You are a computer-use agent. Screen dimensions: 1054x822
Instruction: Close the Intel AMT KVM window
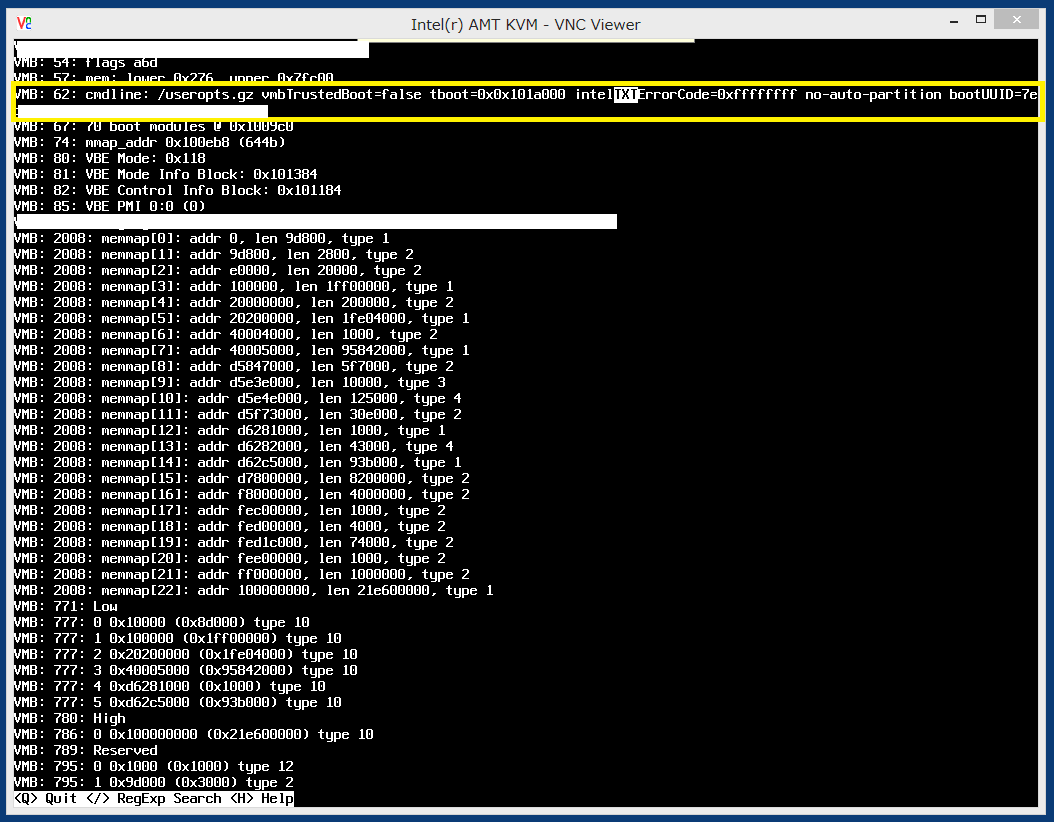click(1016, 19)
